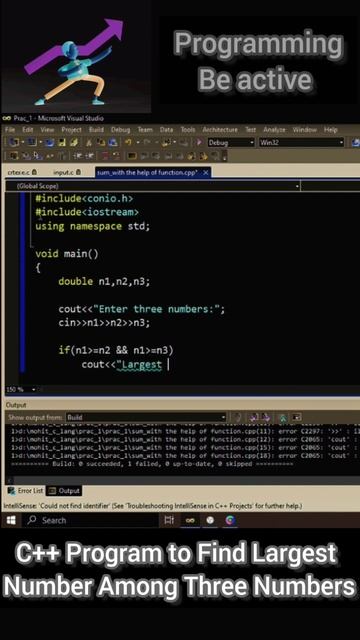Click the Visual Studio taskbar icon

[x=190, y=520]
